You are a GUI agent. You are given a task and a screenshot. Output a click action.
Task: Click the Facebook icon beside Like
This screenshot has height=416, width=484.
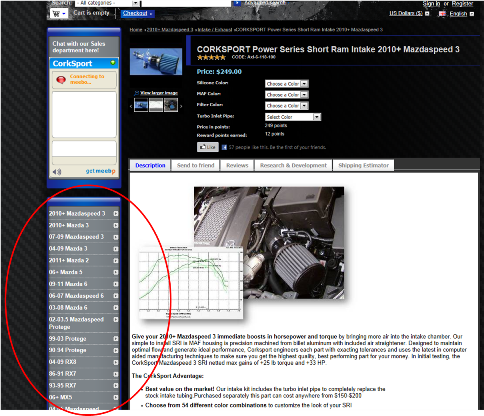pyautogui.click(x=224, y=147)
